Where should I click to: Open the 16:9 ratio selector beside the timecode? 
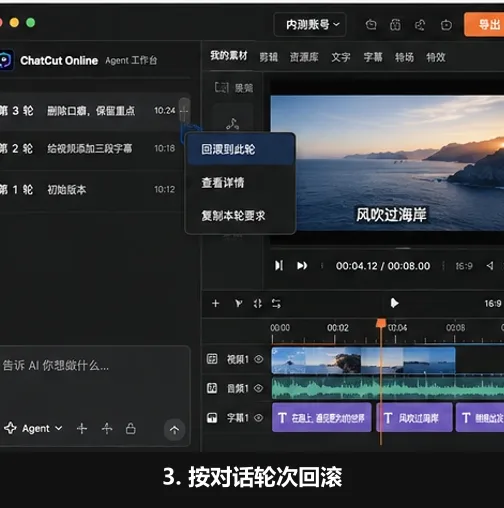pyautogui.click(x=464, y=266)
